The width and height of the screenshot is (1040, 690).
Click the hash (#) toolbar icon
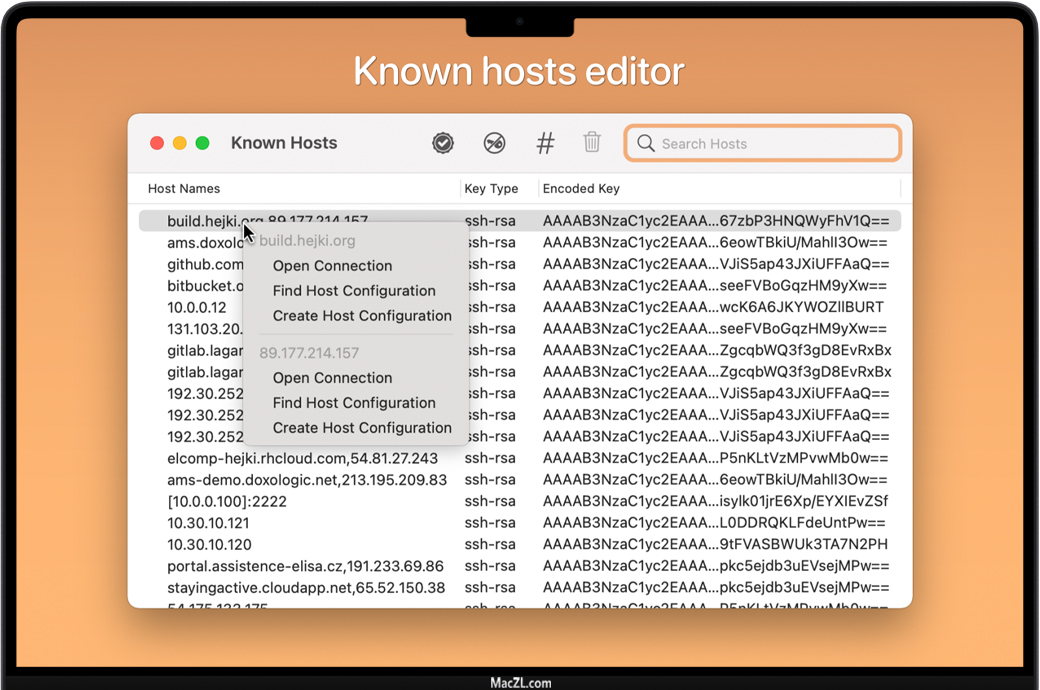(545, 143)
